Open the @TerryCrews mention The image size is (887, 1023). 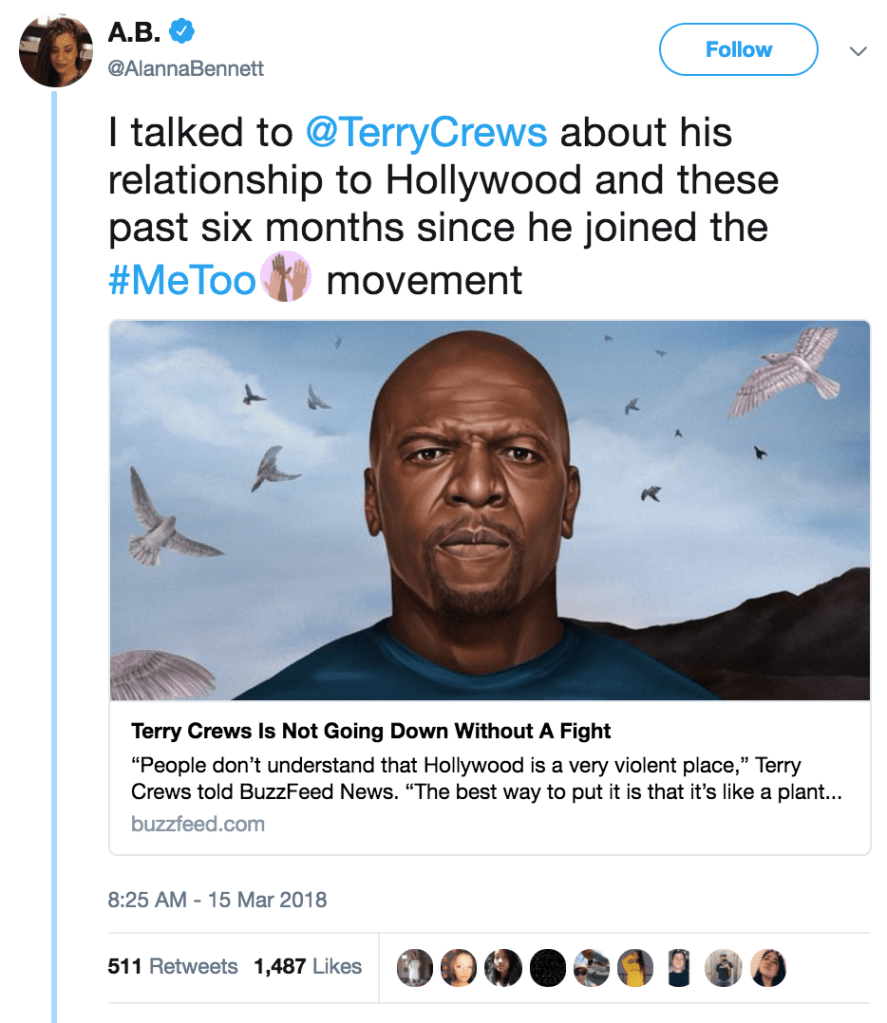coord(426,133)
